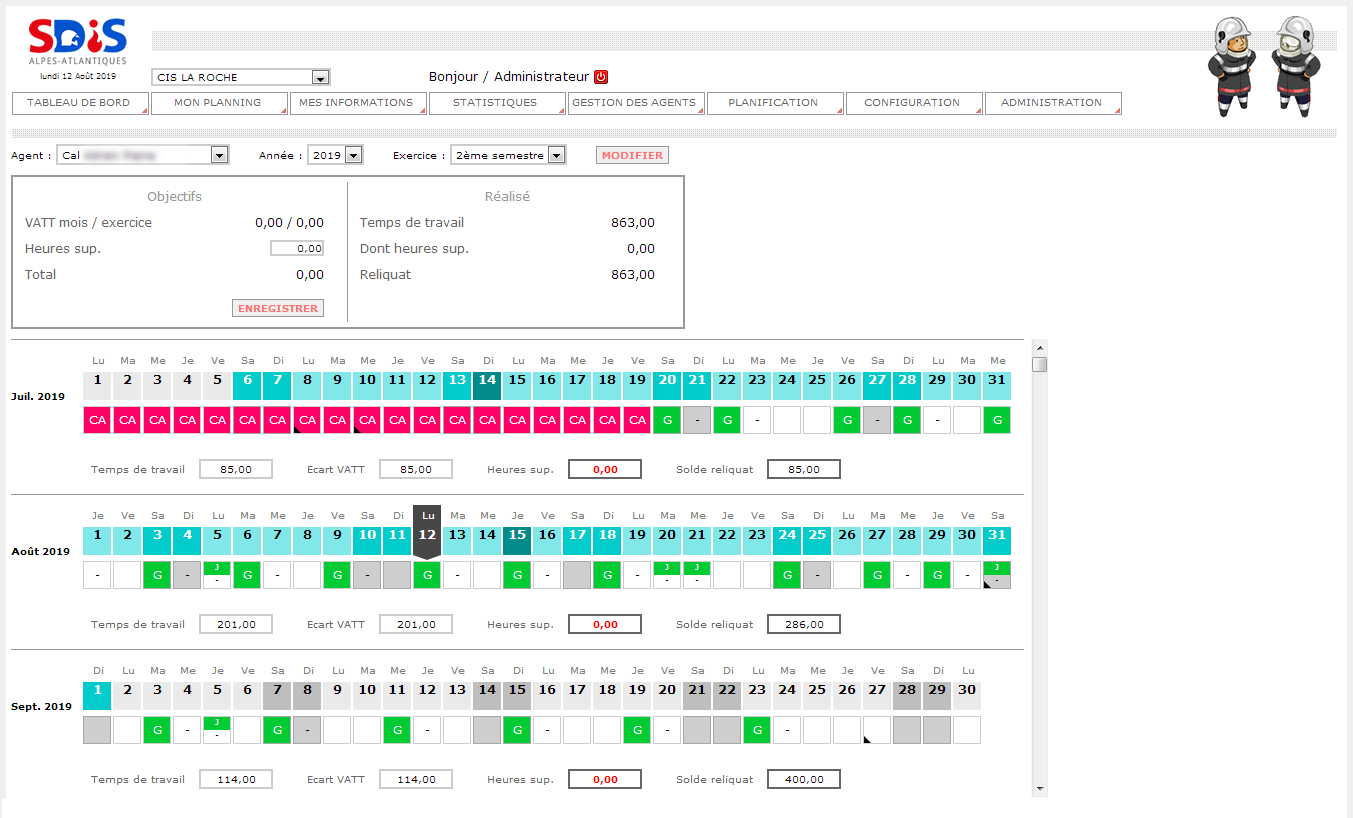
Task: Click the Sept. 2019 month label
Action: click(41, 706)
